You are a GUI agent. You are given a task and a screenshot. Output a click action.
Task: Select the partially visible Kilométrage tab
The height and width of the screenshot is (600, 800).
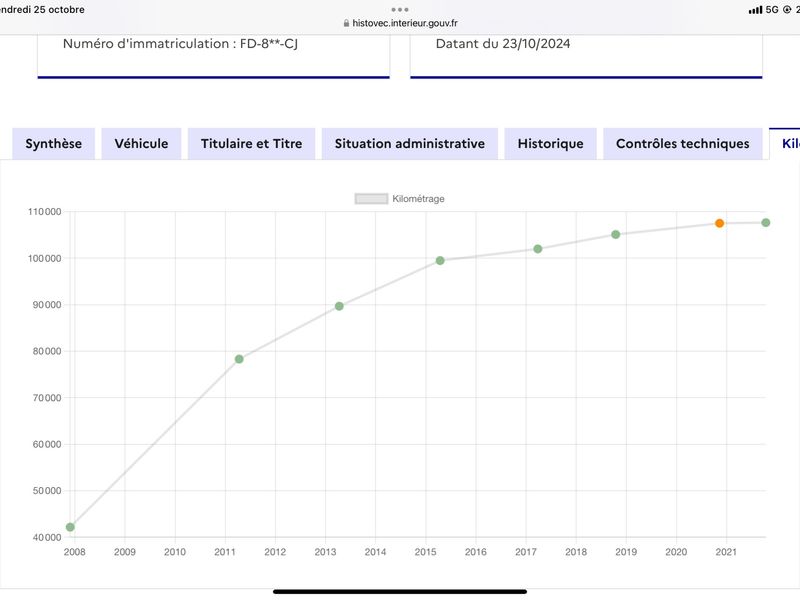786,144
